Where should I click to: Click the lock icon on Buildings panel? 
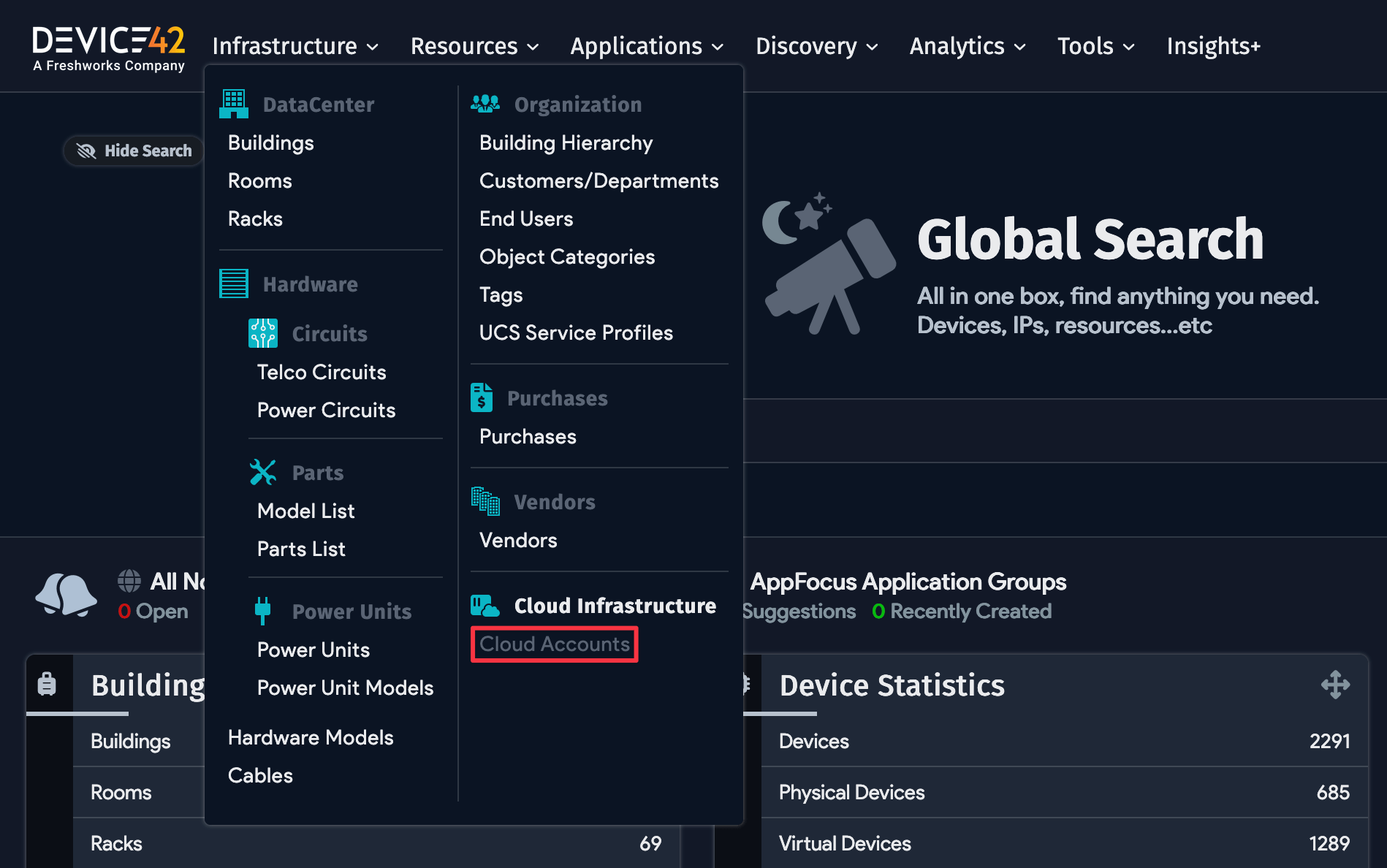tap(47, 684)
